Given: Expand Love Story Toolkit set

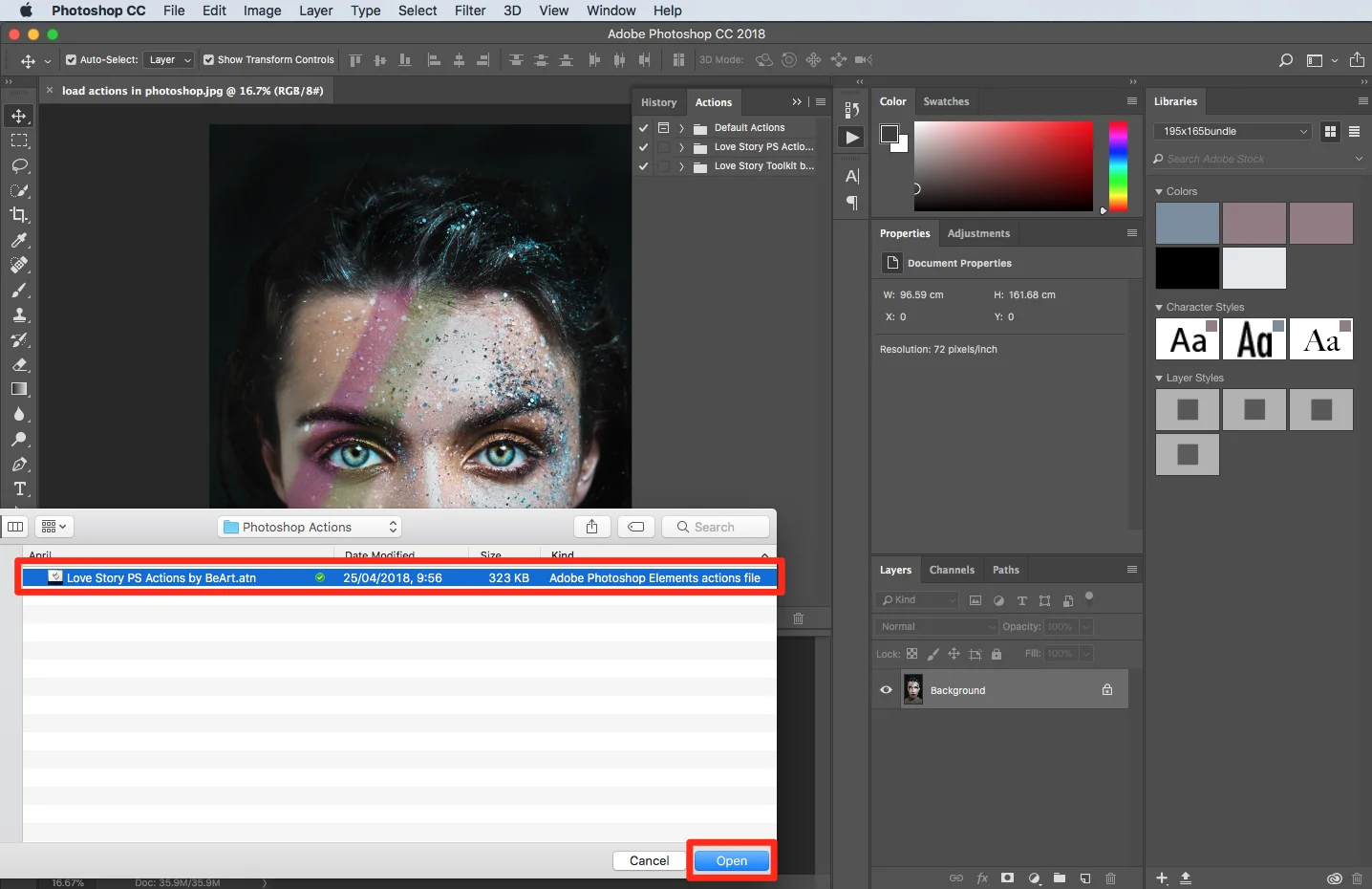Looking at the screenshot, I should coord(681,166).
